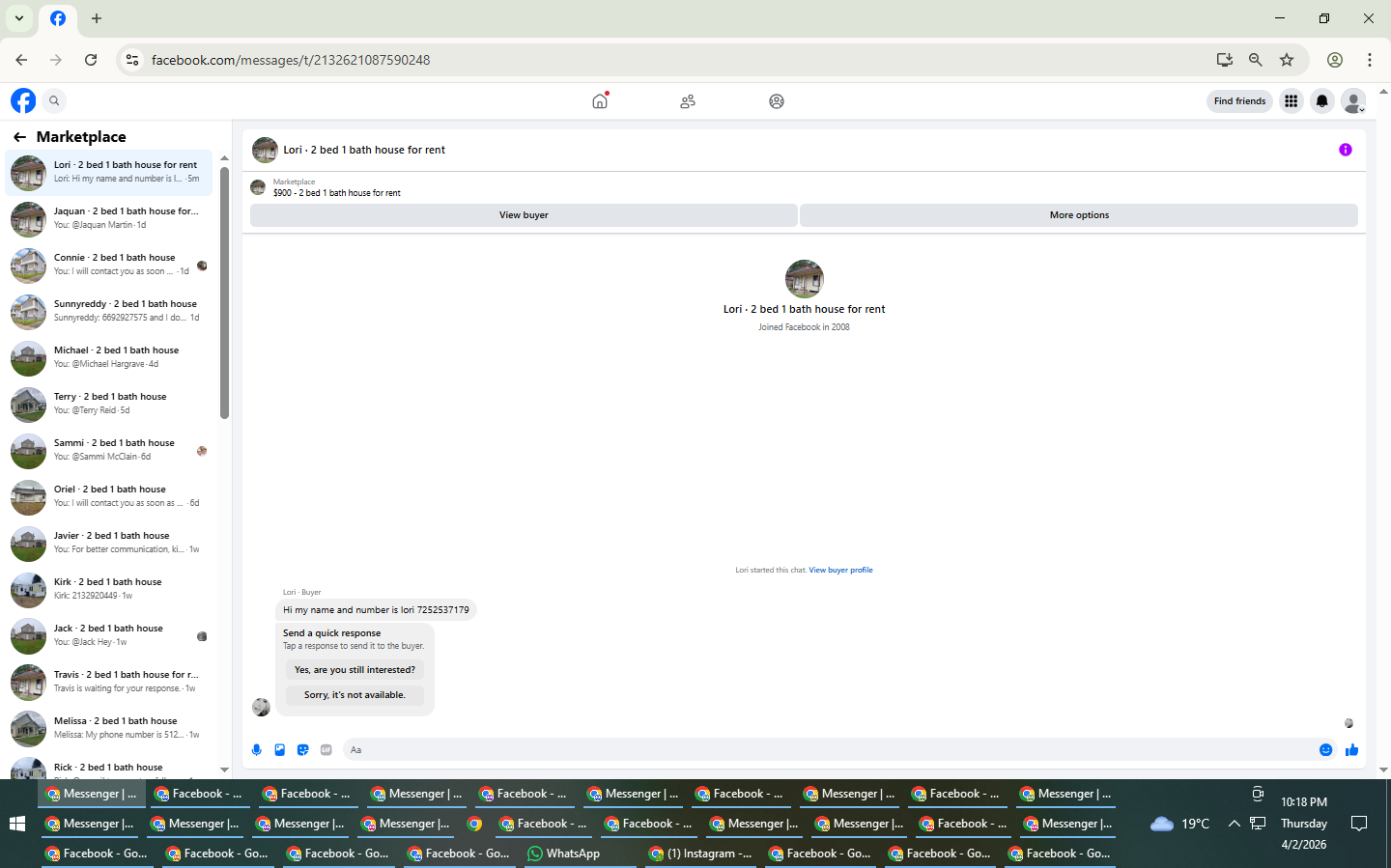Open the $900 listing in the chat header

tap(336, 193)
